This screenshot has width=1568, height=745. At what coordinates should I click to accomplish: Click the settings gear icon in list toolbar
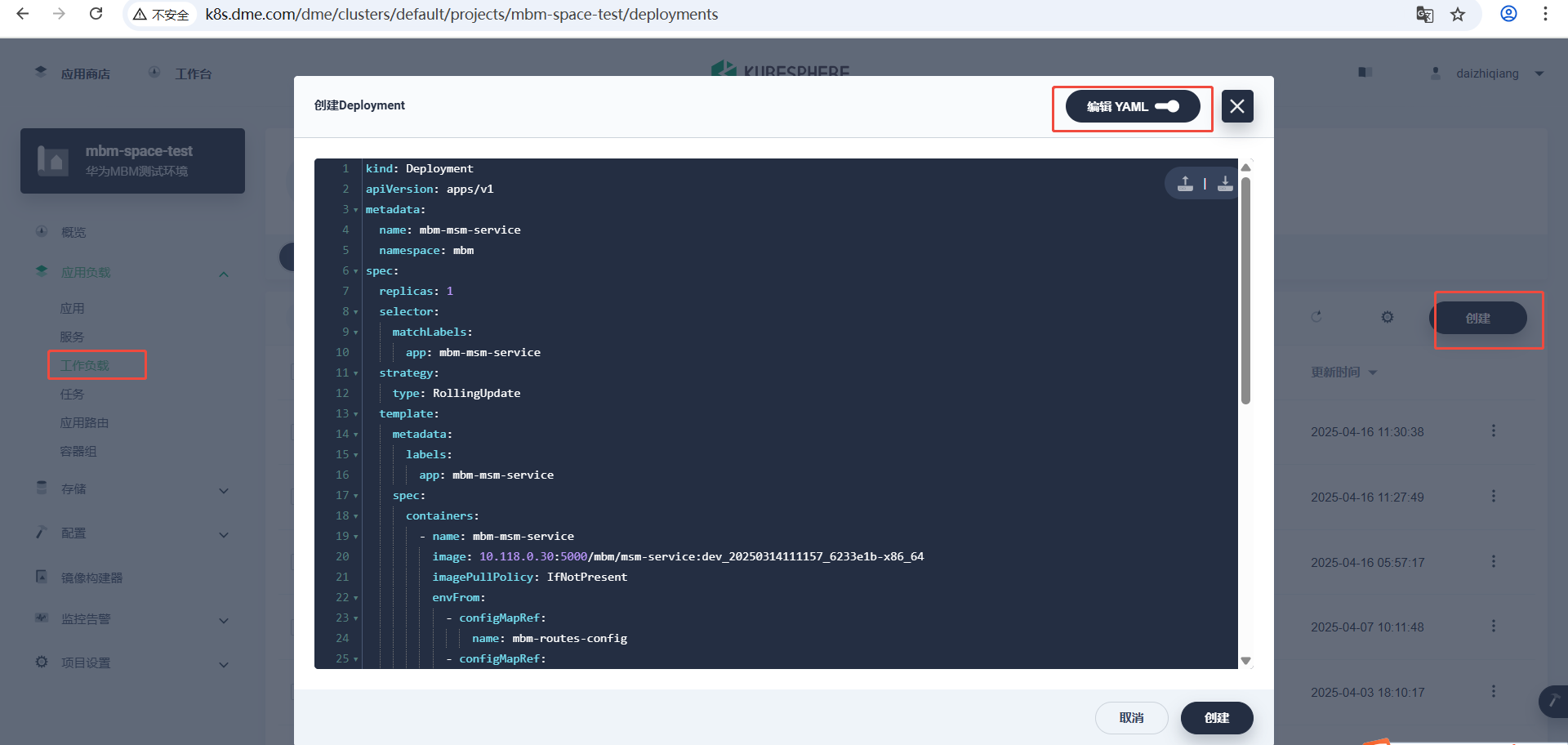1387,317
